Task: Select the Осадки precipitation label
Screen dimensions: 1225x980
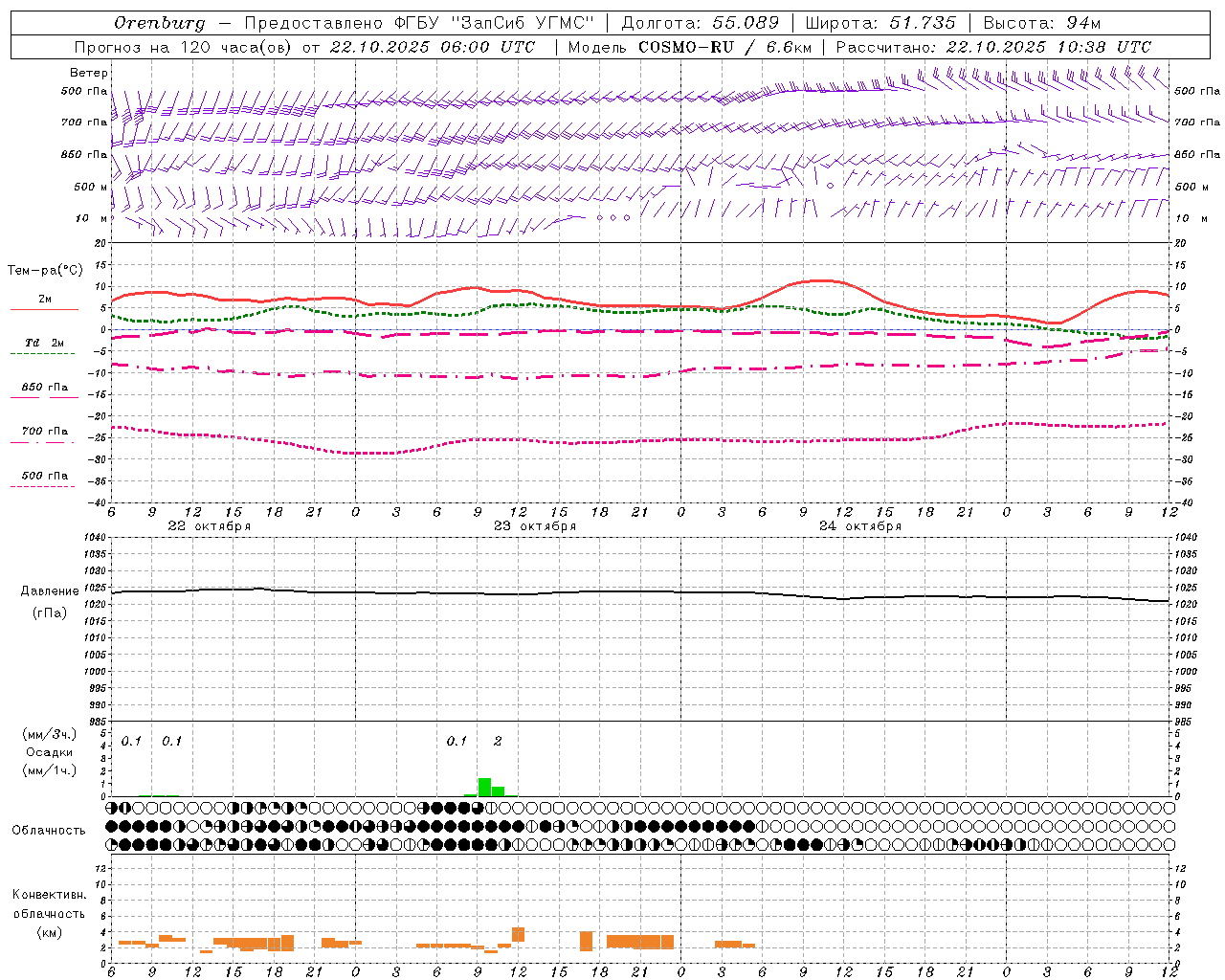Action: pyautogui.click(x=49, y=752)
